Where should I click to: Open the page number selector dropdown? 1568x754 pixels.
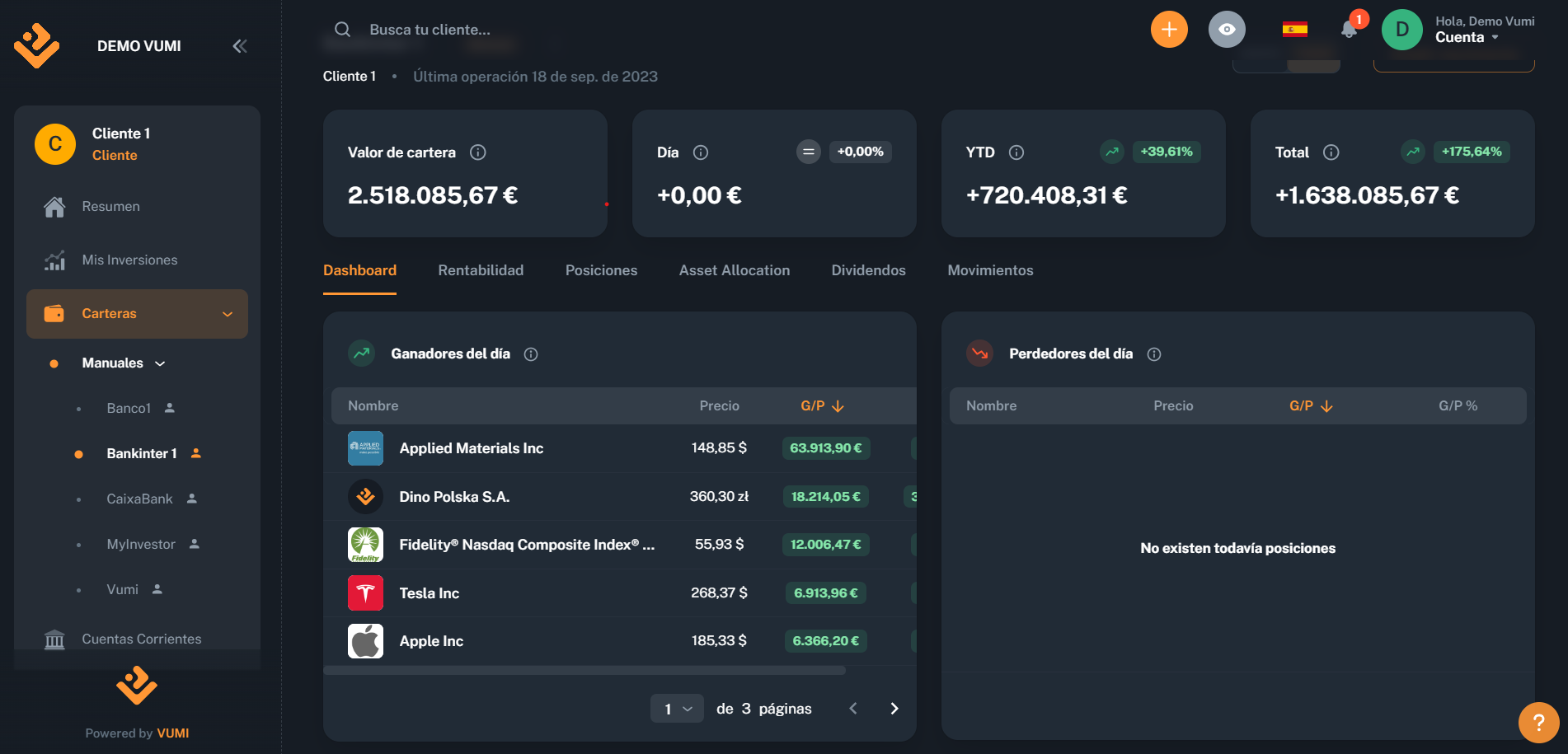pos(677,708)
